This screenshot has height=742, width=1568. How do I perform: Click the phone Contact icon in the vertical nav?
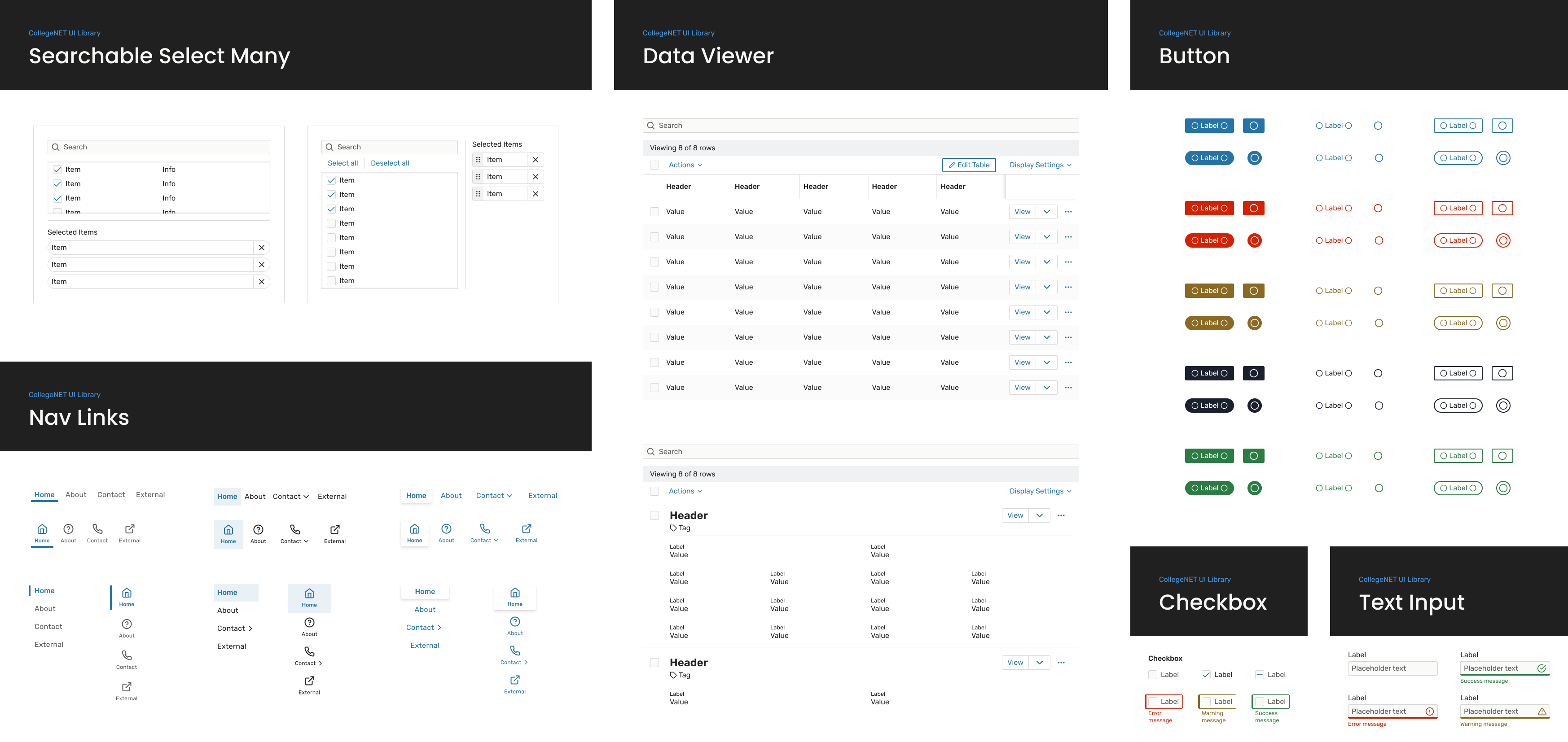click(127, 655)
